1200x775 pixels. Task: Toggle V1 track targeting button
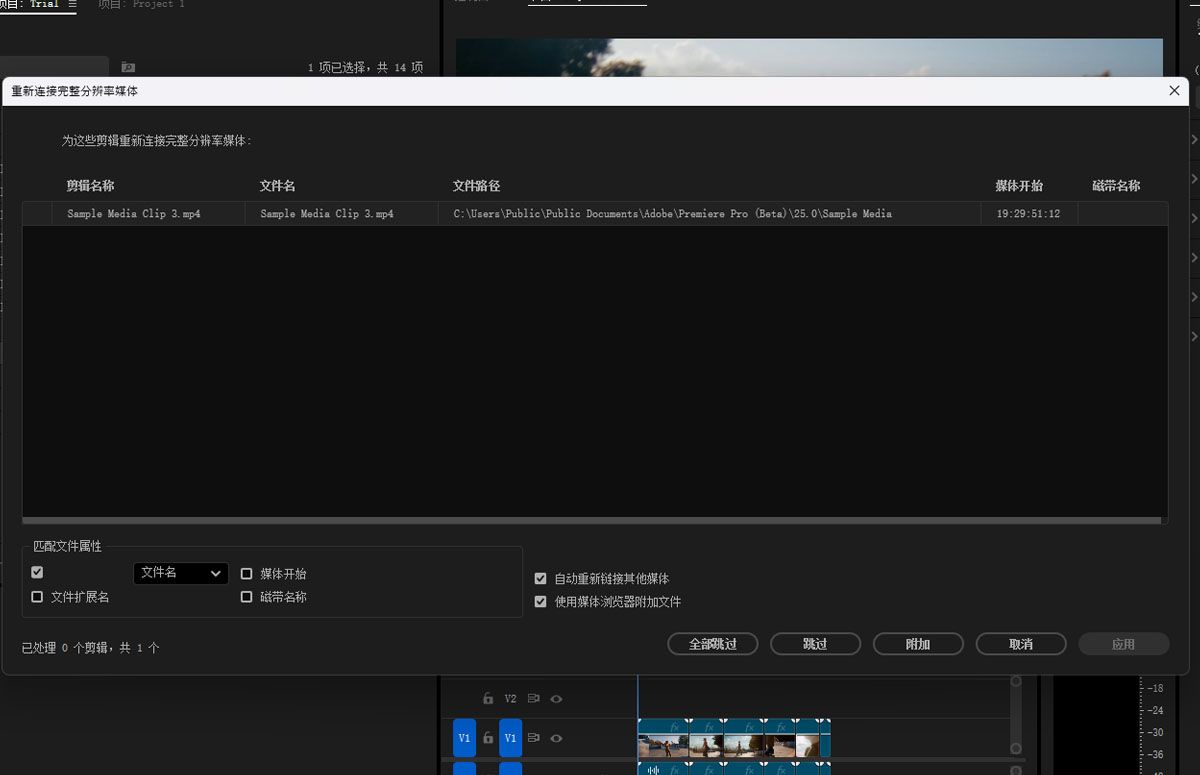510,738
